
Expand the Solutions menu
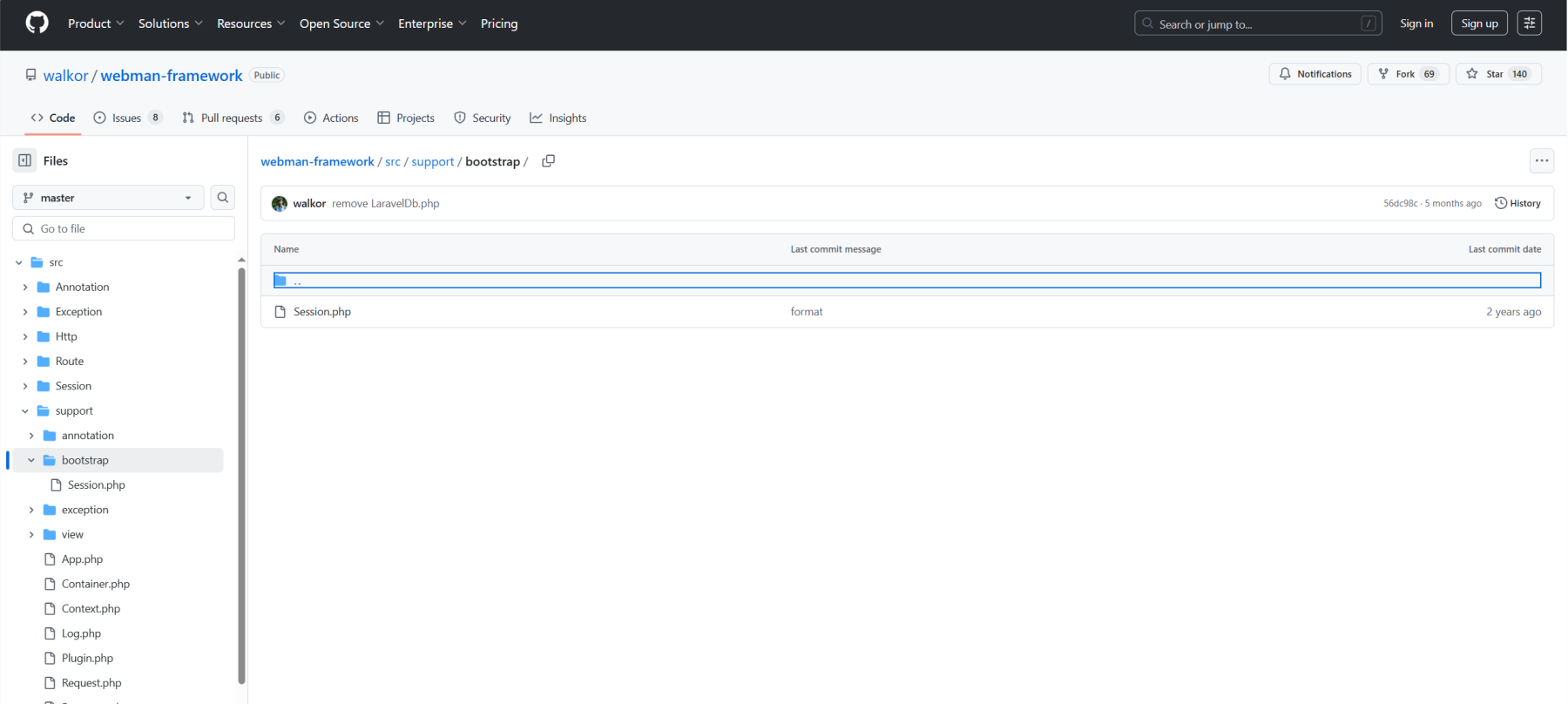coord(171,24)
